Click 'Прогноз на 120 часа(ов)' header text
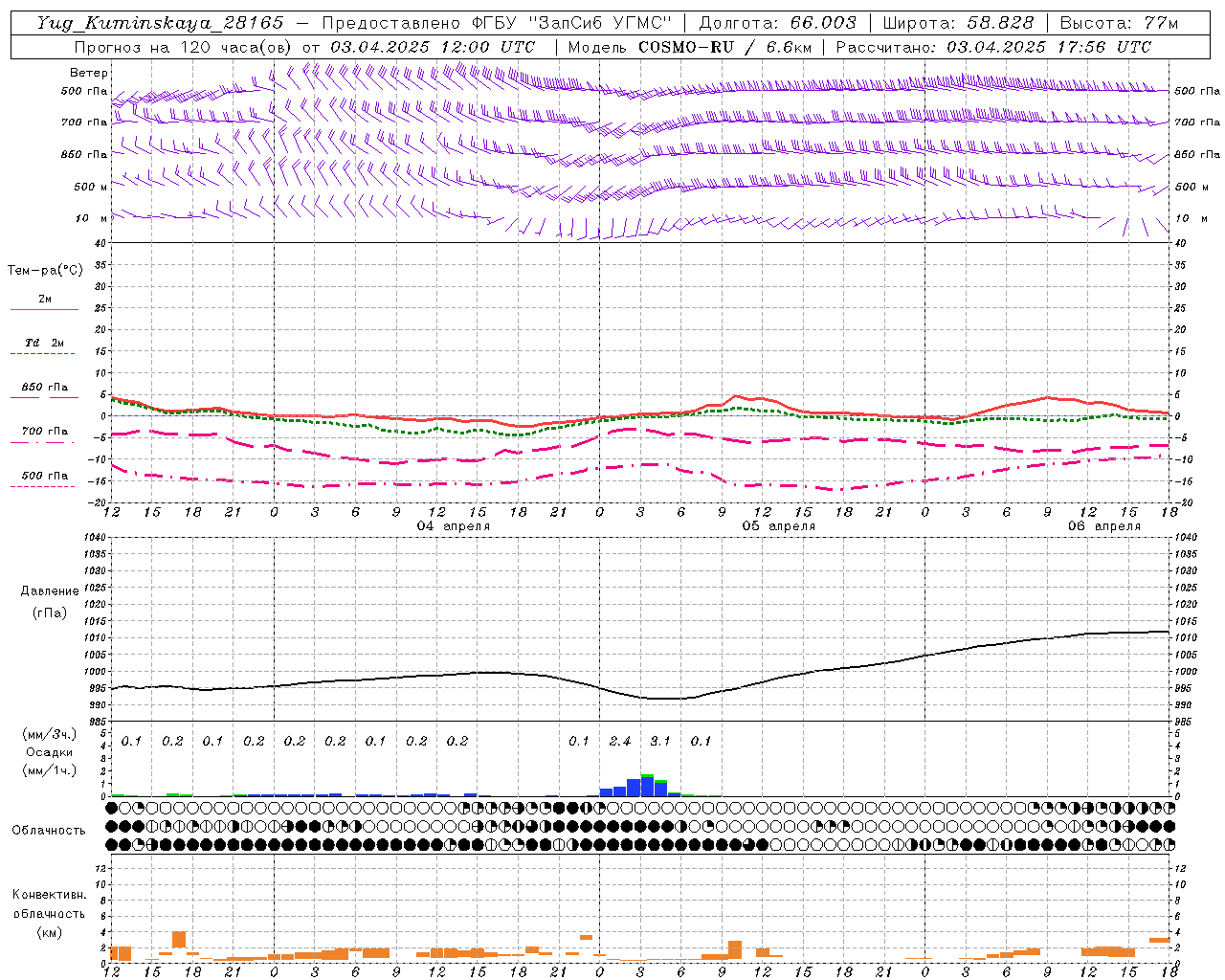1225x980 pixels. [x=183, y=47]
